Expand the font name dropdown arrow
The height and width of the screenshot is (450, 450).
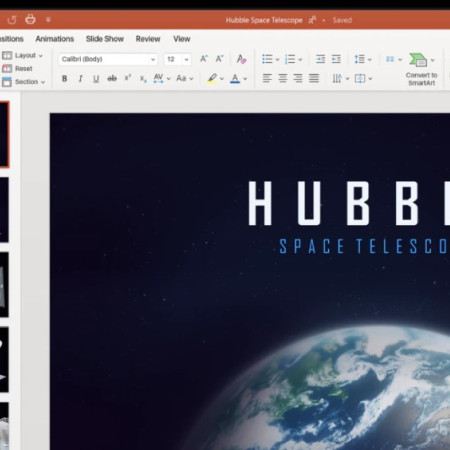[x=153, y=59]
